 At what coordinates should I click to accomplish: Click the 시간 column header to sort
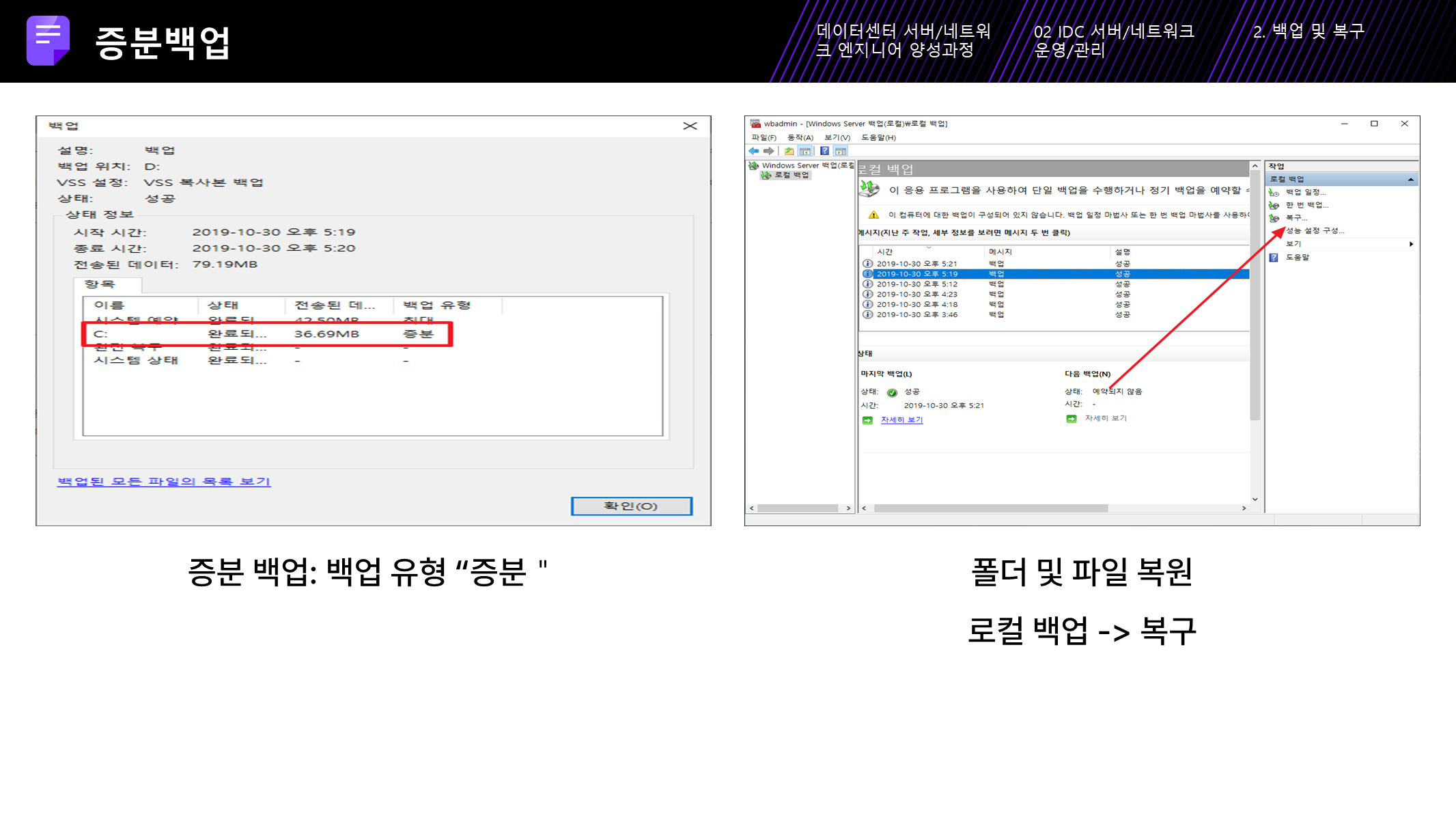pyautogui.click(x=885, y=252)
